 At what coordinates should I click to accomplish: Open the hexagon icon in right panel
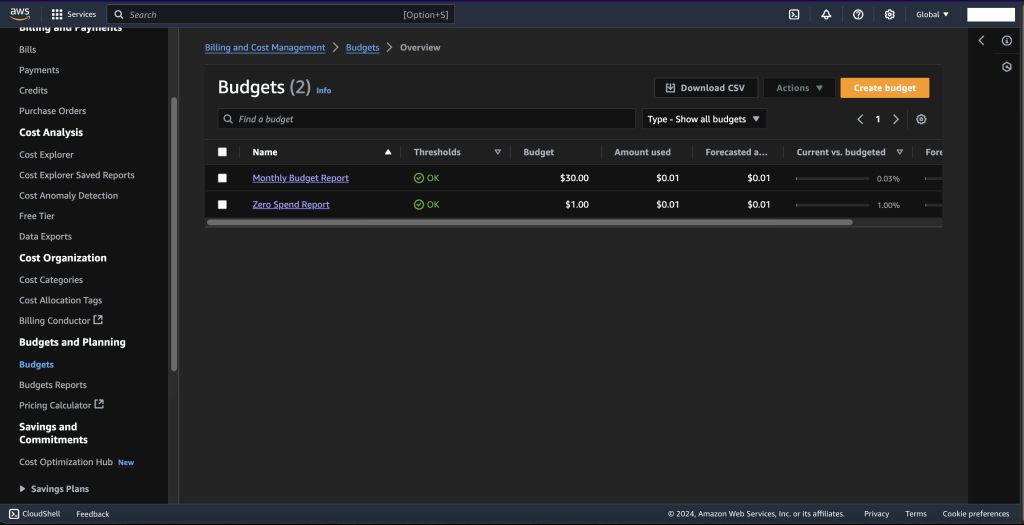click(x=1006, y=67)
